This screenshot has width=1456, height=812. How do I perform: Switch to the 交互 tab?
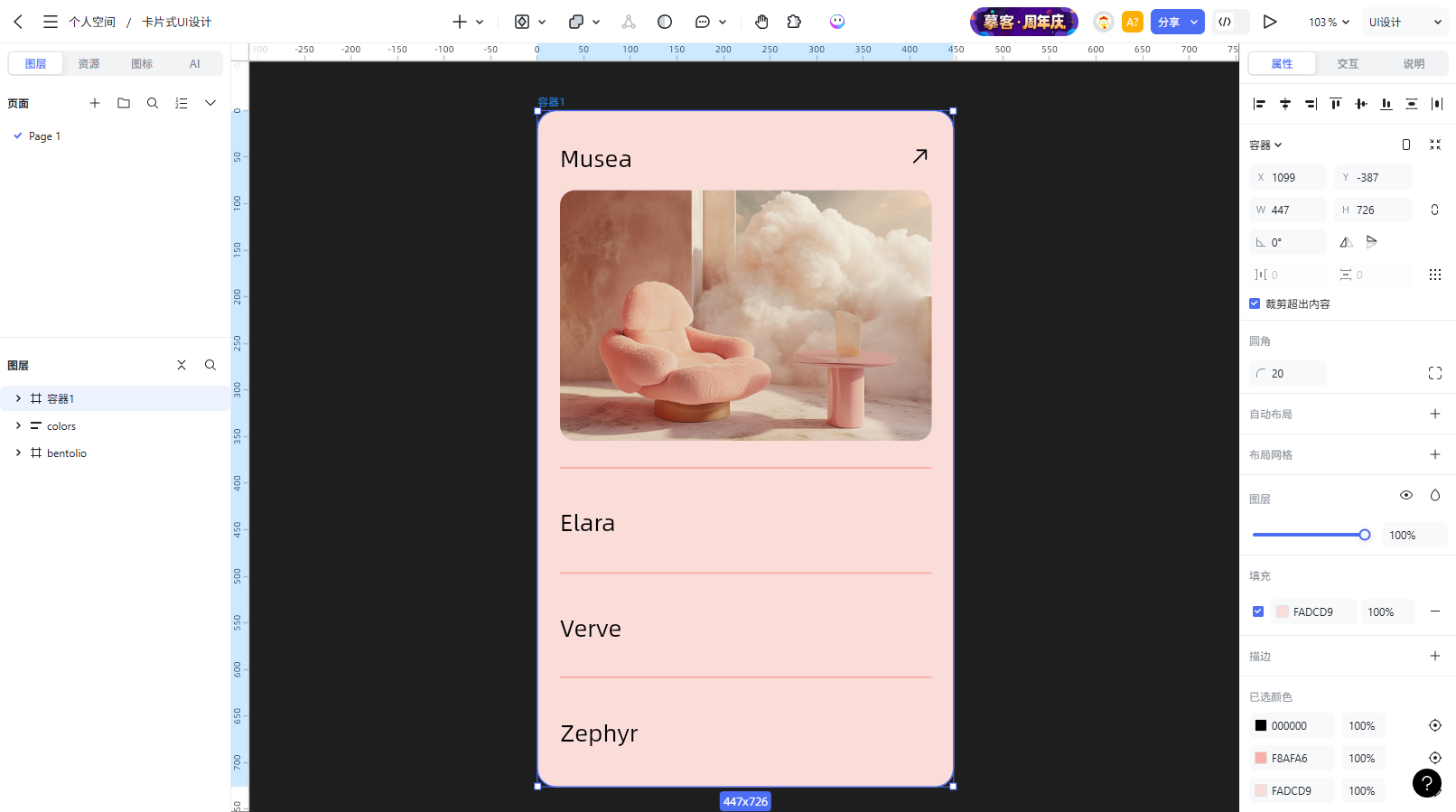pos(1348,63)
